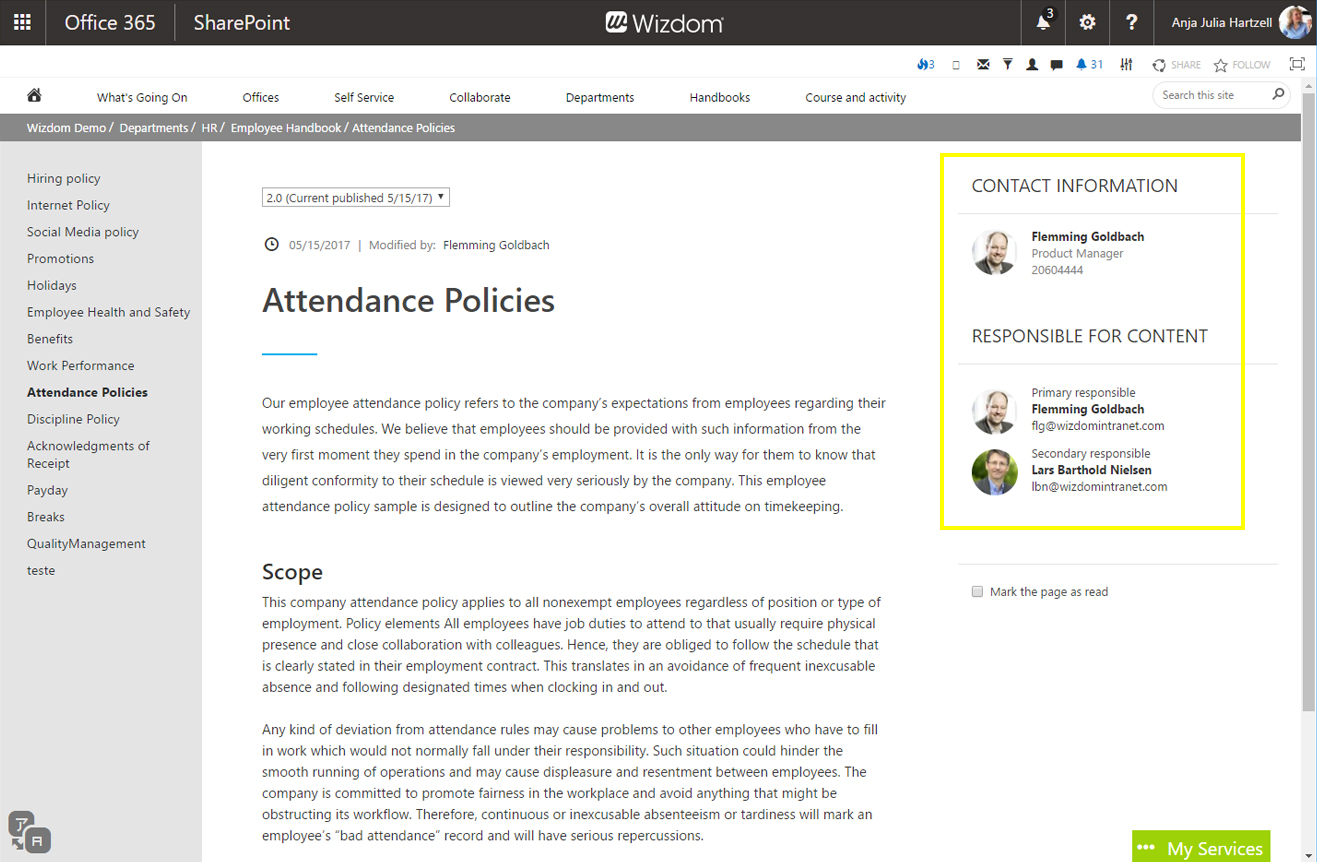Open the help question mark
Image resolution: width=1317 pixels, height=862 pixels.
(1131, 22)
